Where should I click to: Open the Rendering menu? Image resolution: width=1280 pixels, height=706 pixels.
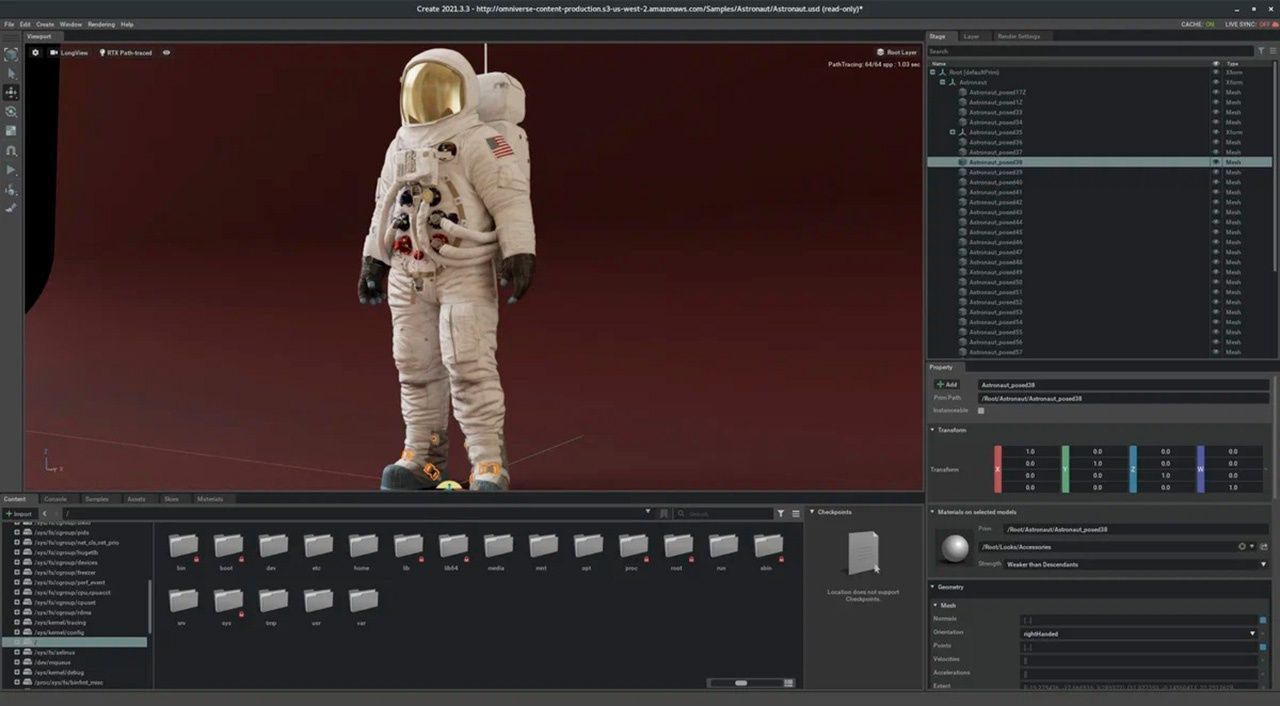[101, 24]
